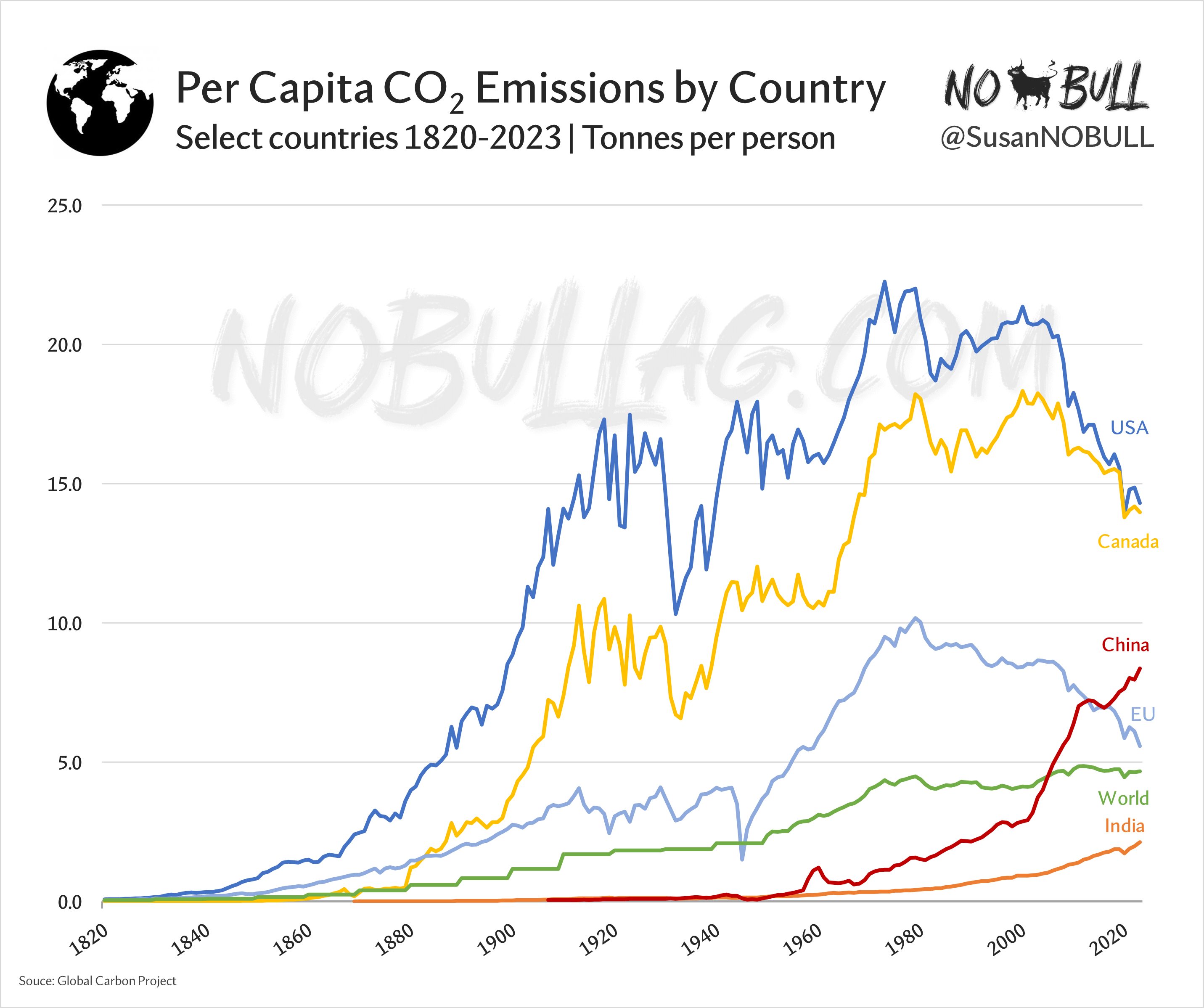This screenshot has width=1204, height=1008.
Task: Click the EU series label
Action: pos(1142,714)
